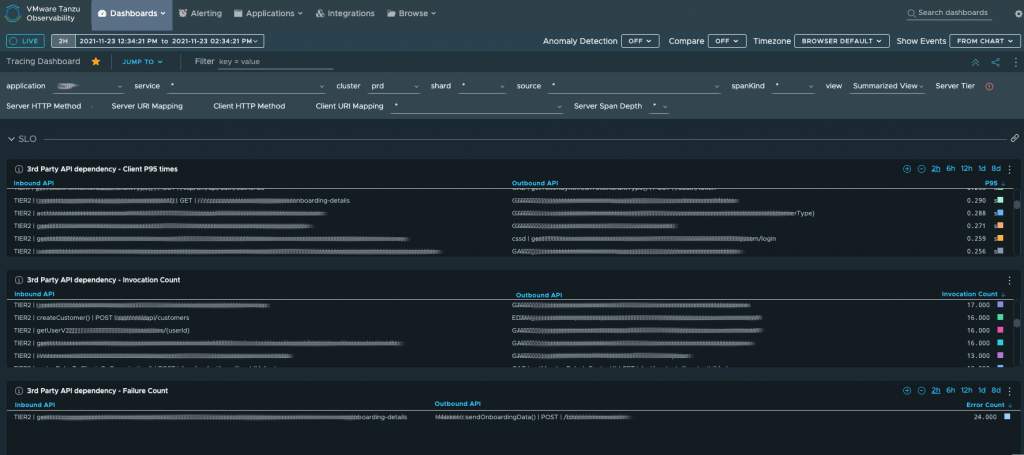Toggle the Anomaly Detection OFF dropdown

(639, 41)
